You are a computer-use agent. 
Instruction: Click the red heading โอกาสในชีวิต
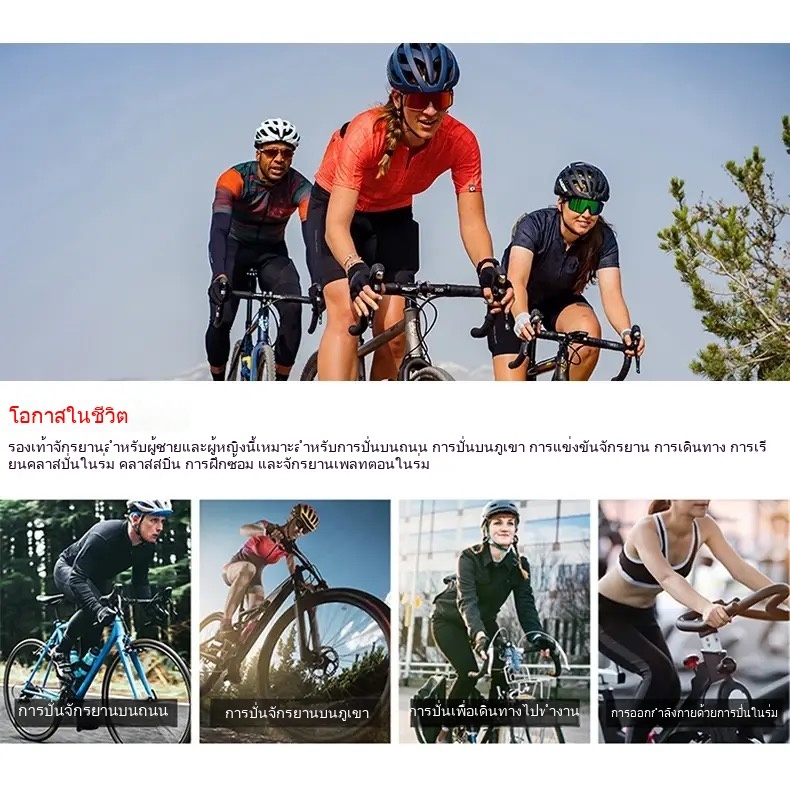tap(69, 416)
